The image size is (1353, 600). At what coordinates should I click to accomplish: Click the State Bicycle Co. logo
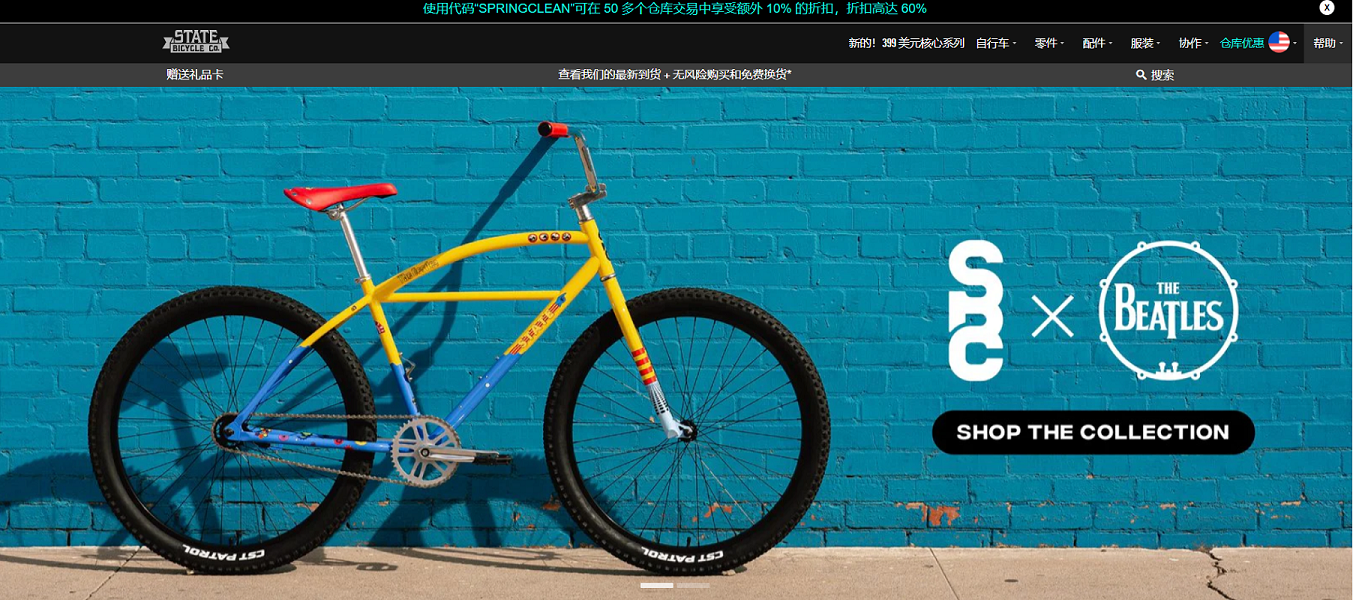click(x=196, y=42)
